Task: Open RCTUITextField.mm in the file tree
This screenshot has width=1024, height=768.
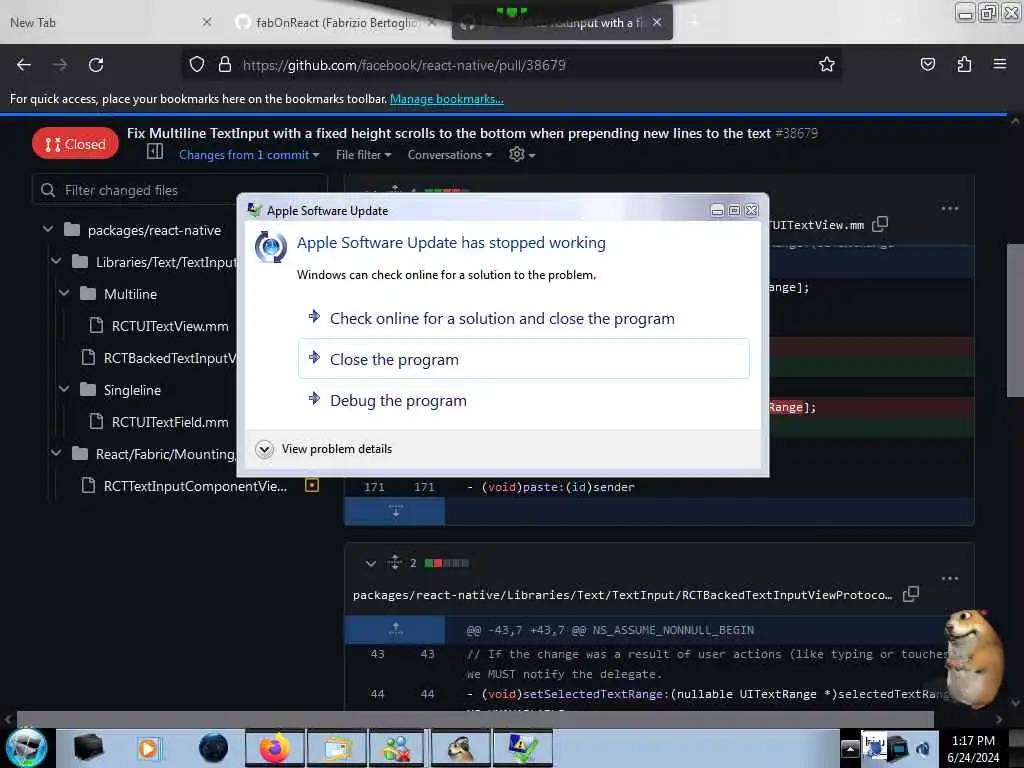Action: pos(170,422)
